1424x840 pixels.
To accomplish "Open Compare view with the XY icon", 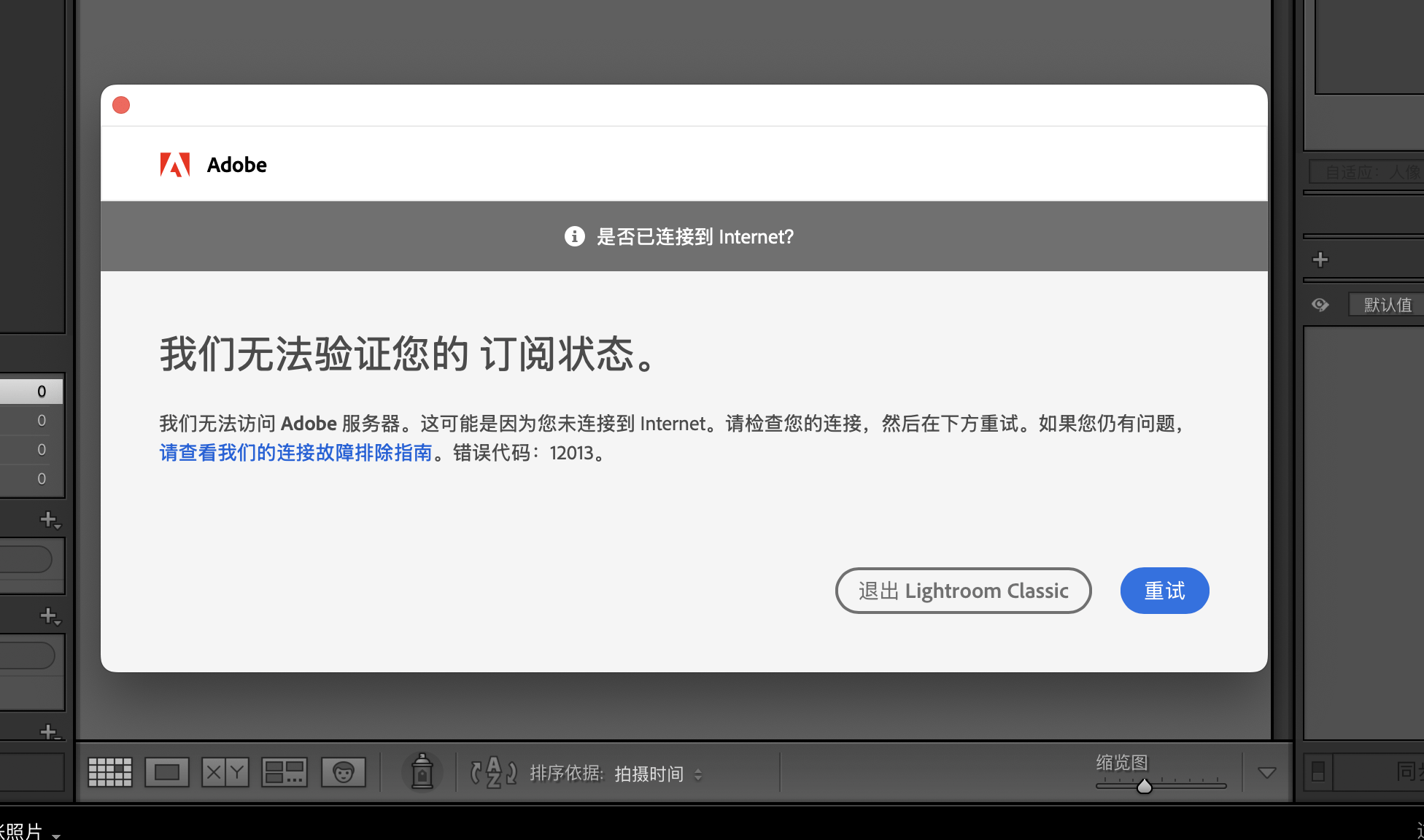I will pyautogui.click(x=224, y=771).
